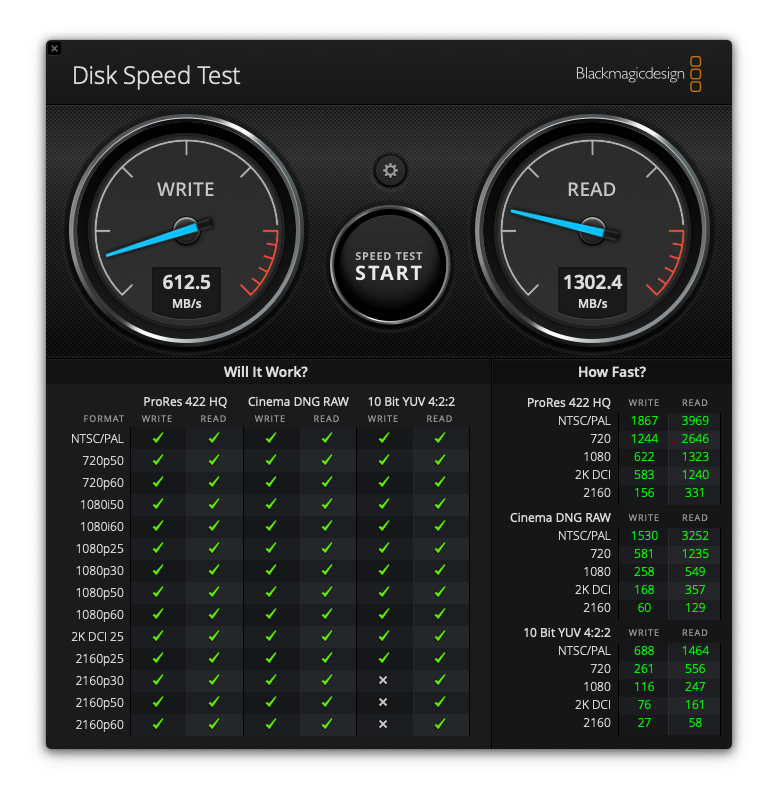Screen dimensions: 778x802
Task: Click the 1080p60 format row label
Action: (x=100, y=615)
